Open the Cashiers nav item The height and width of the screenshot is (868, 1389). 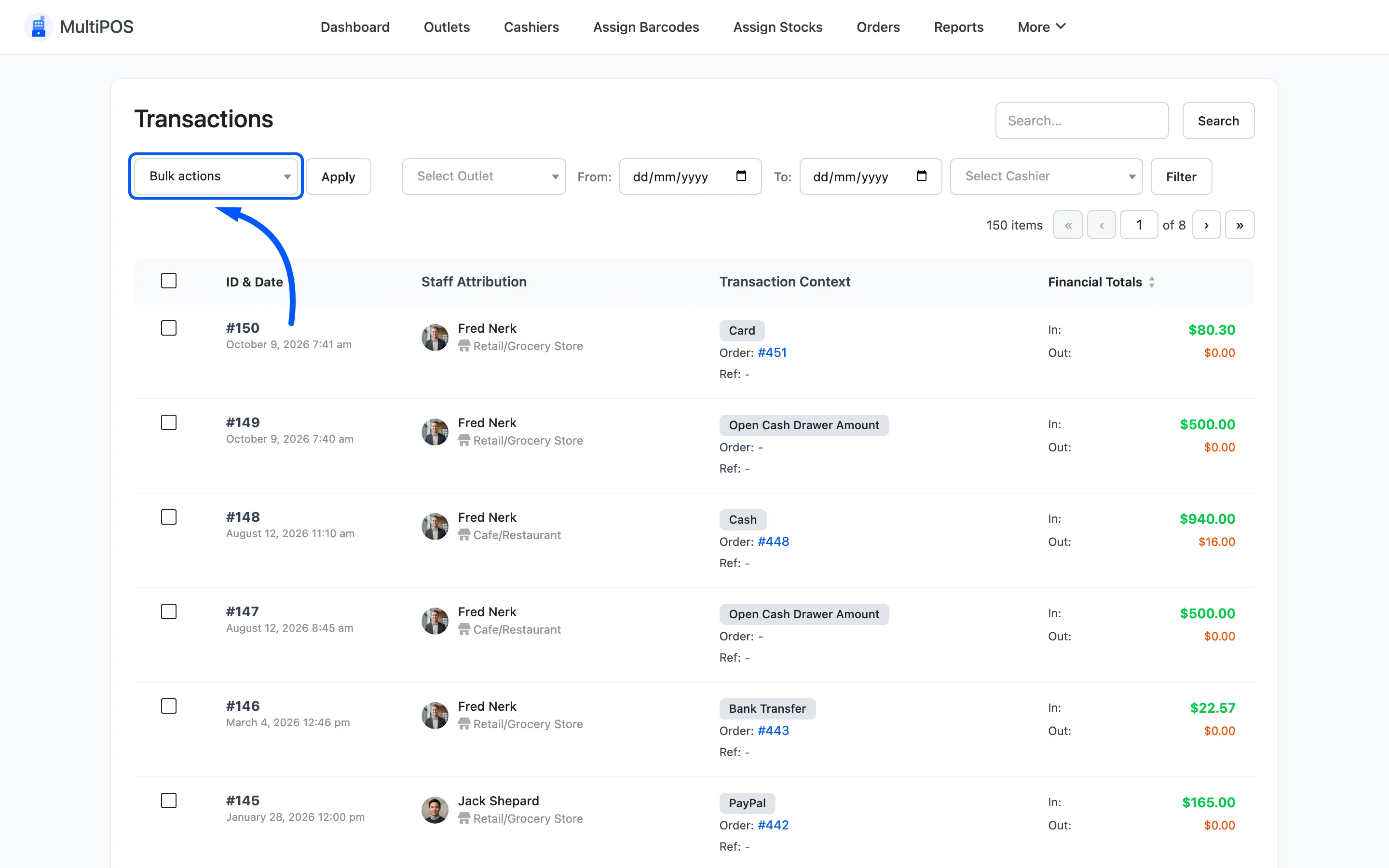[x=531, y=27]
